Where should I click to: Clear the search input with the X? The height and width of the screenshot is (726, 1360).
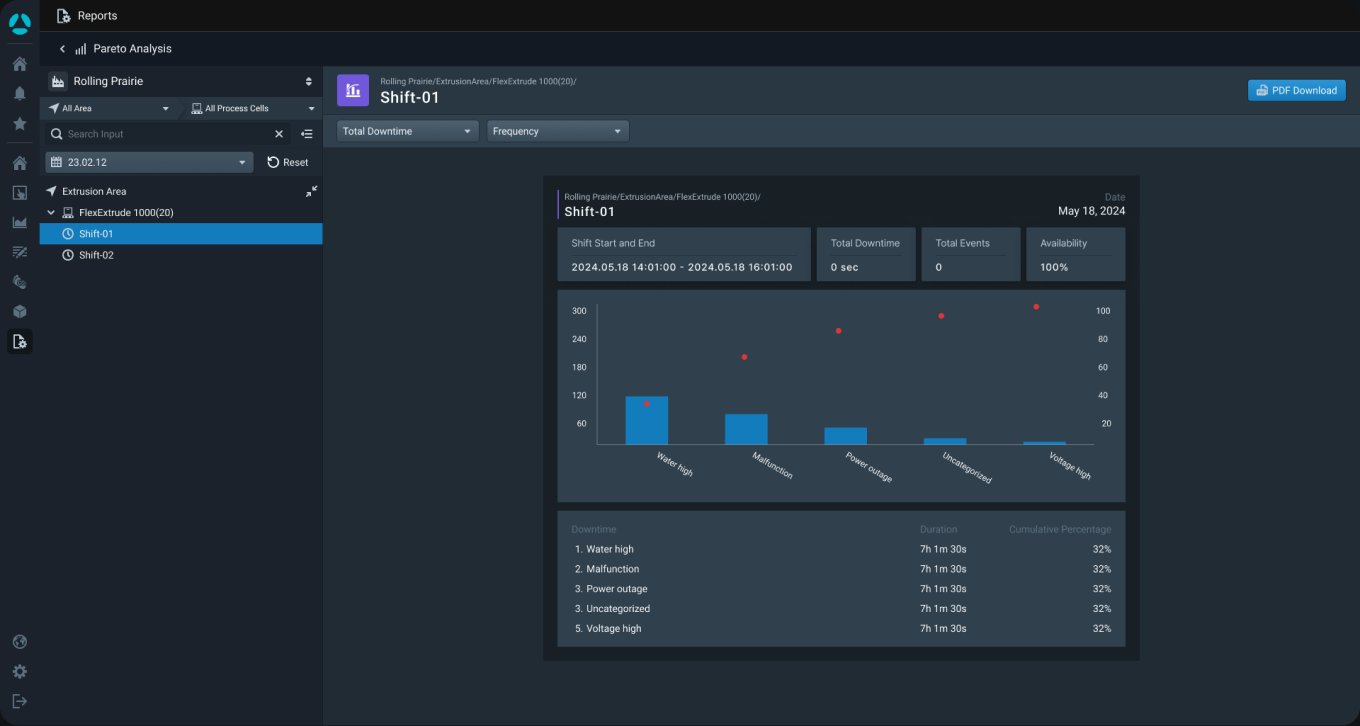point(279,134)
